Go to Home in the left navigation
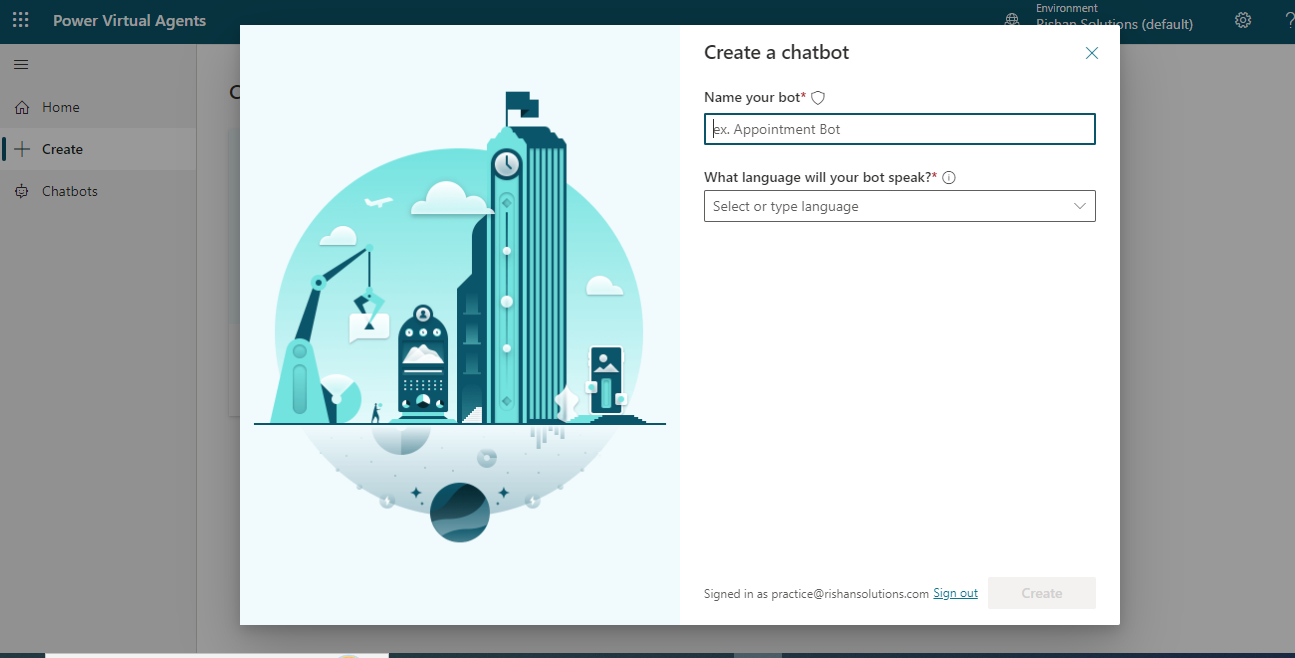The image size is (1295, 658). pos(61,107)
